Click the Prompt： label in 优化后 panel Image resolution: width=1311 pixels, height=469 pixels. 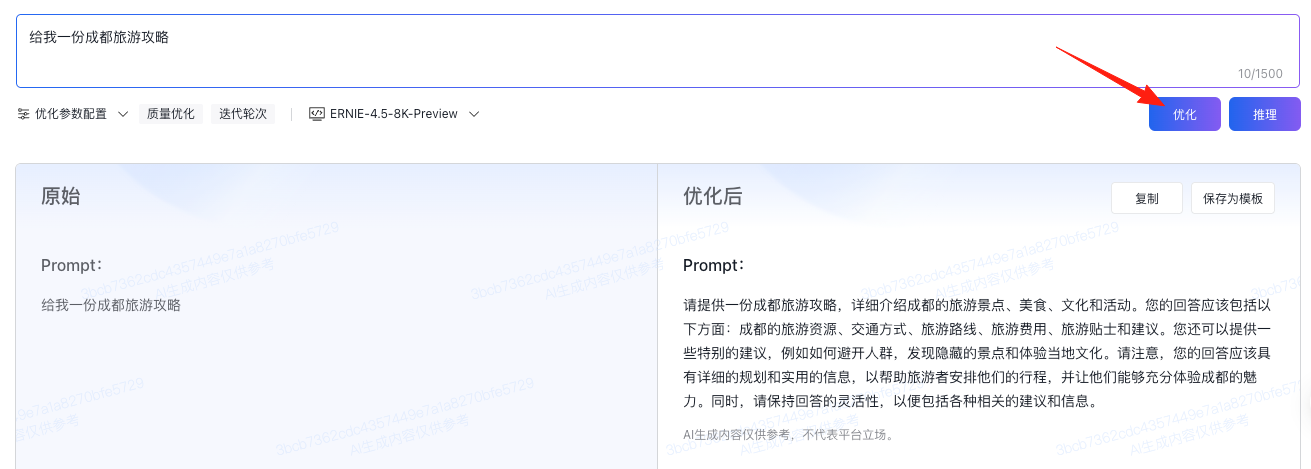pyautogui.click(x=714, y=265)
